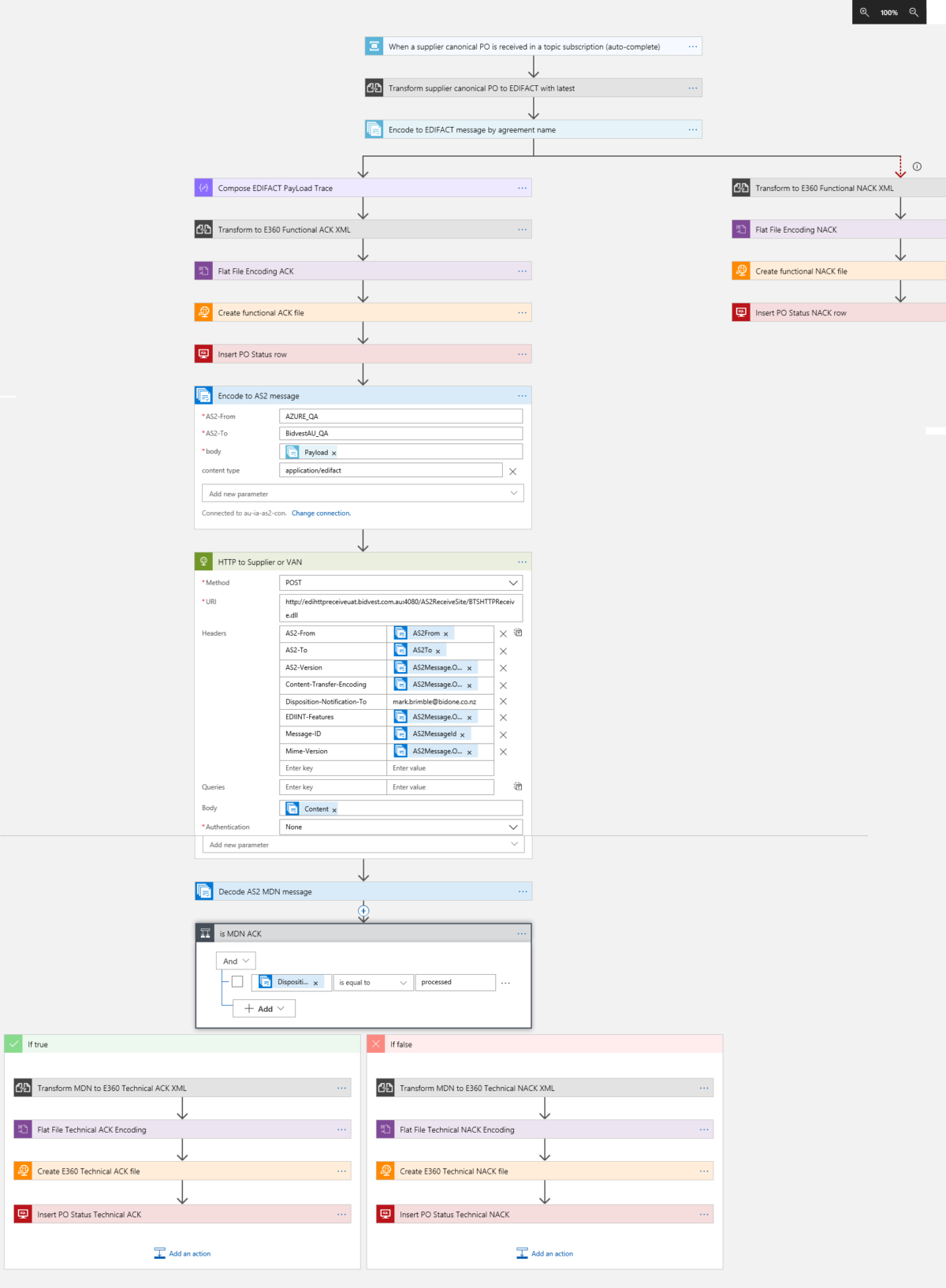Open the Encode to AS2 message ellipsis menu
The image size is (946, 1288).
[x=522, y=396]
